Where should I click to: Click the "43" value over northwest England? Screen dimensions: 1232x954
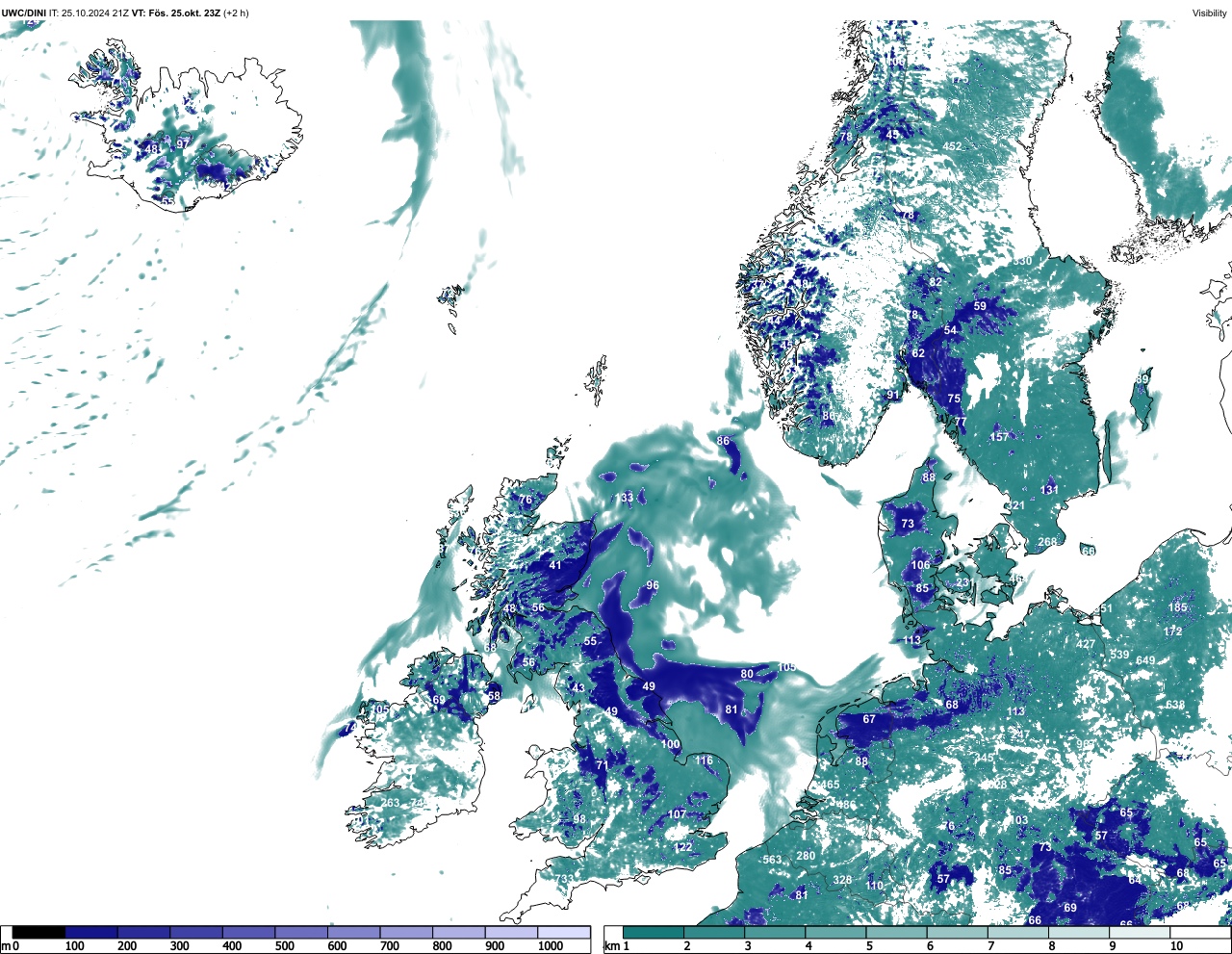(578, 688)
